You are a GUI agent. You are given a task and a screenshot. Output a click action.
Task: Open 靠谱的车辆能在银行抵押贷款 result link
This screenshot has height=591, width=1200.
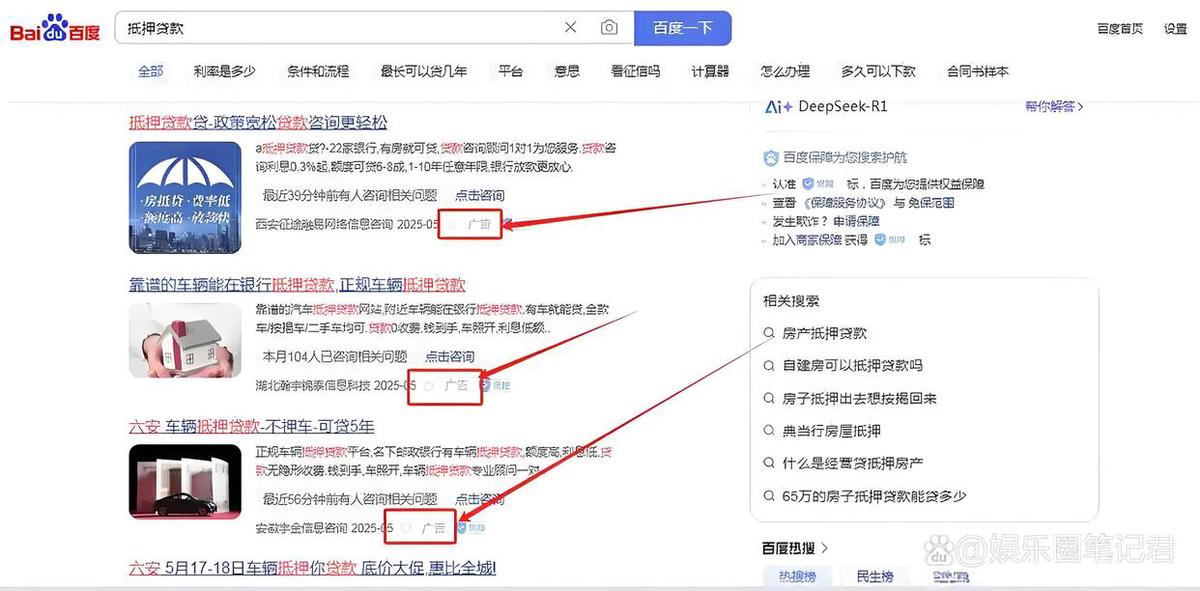tap(297, 285)
